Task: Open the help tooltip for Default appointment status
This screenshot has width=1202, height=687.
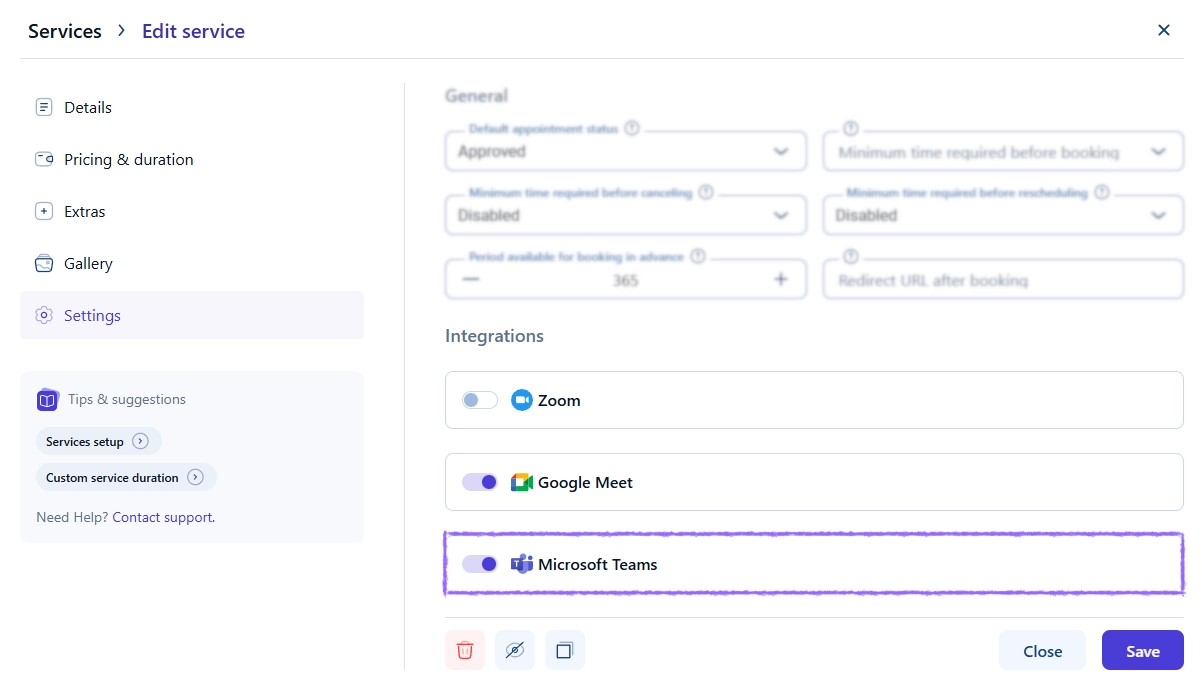Action: pyautogui.click(x=631, y=128)
